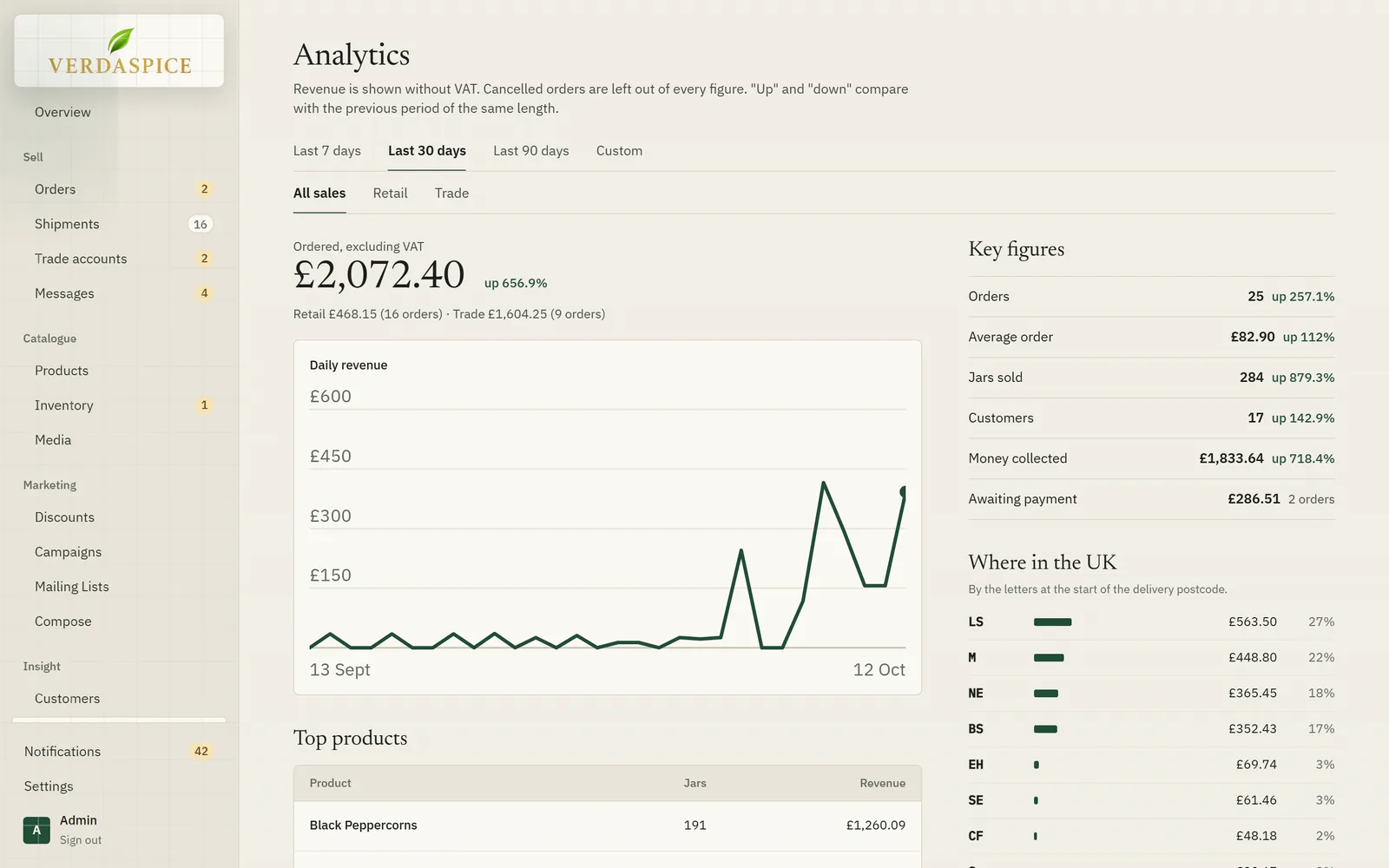
Task: Click the Verdaspice leaf logo
Action: click(120, 50)
